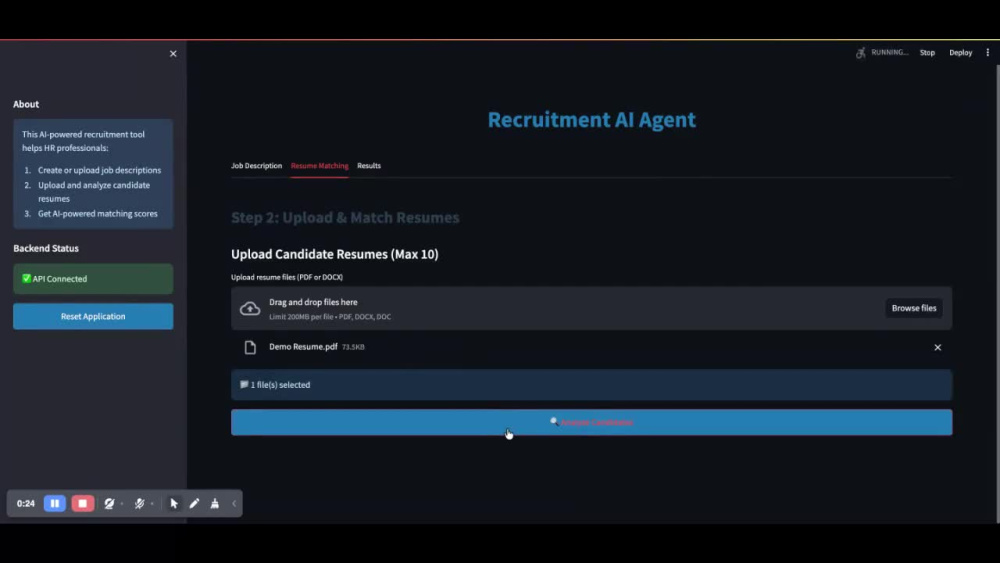Click 'Create or upload job descriptions' text
This screenshot has width=1000, height=563.
(99, 170)
